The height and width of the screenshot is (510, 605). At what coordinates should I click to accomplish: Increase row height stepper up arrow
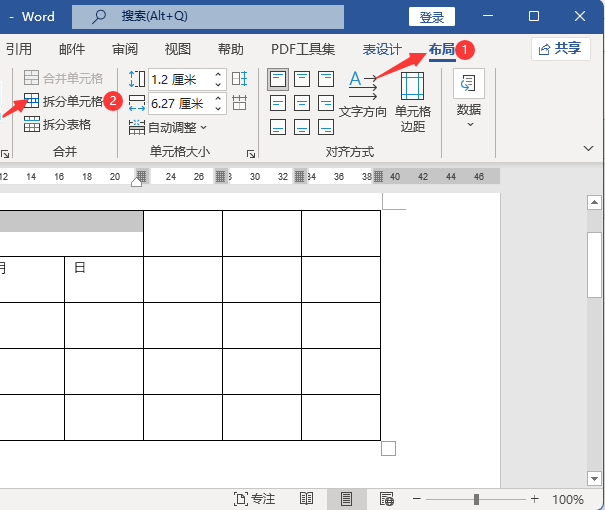pos(218,74)
